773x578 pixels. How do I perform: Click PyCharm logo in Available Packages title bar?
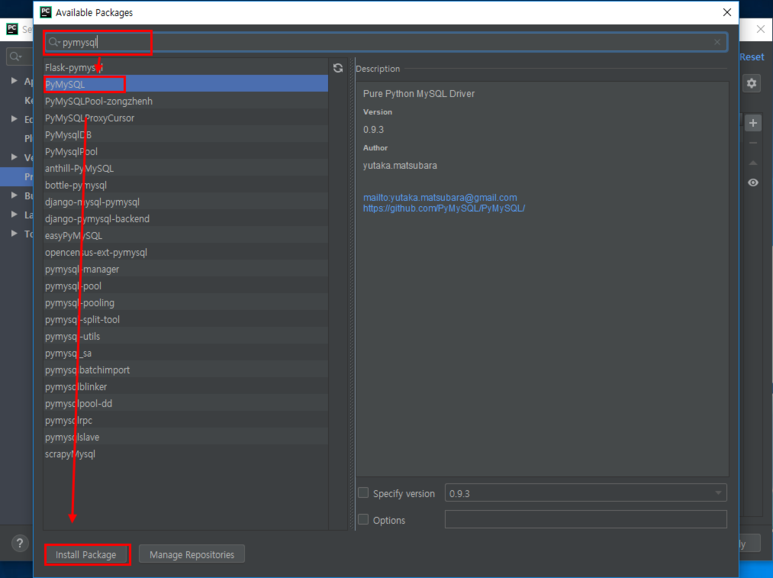point(45,12)
